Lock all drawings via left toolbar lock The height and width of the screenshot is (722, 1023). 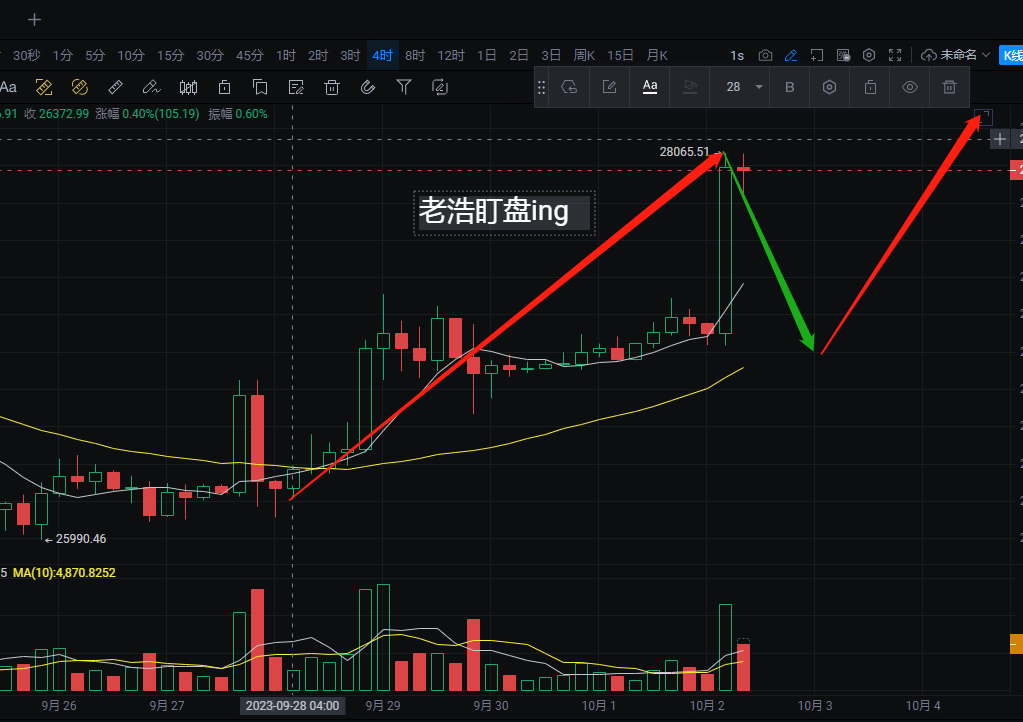click(224, 87)
